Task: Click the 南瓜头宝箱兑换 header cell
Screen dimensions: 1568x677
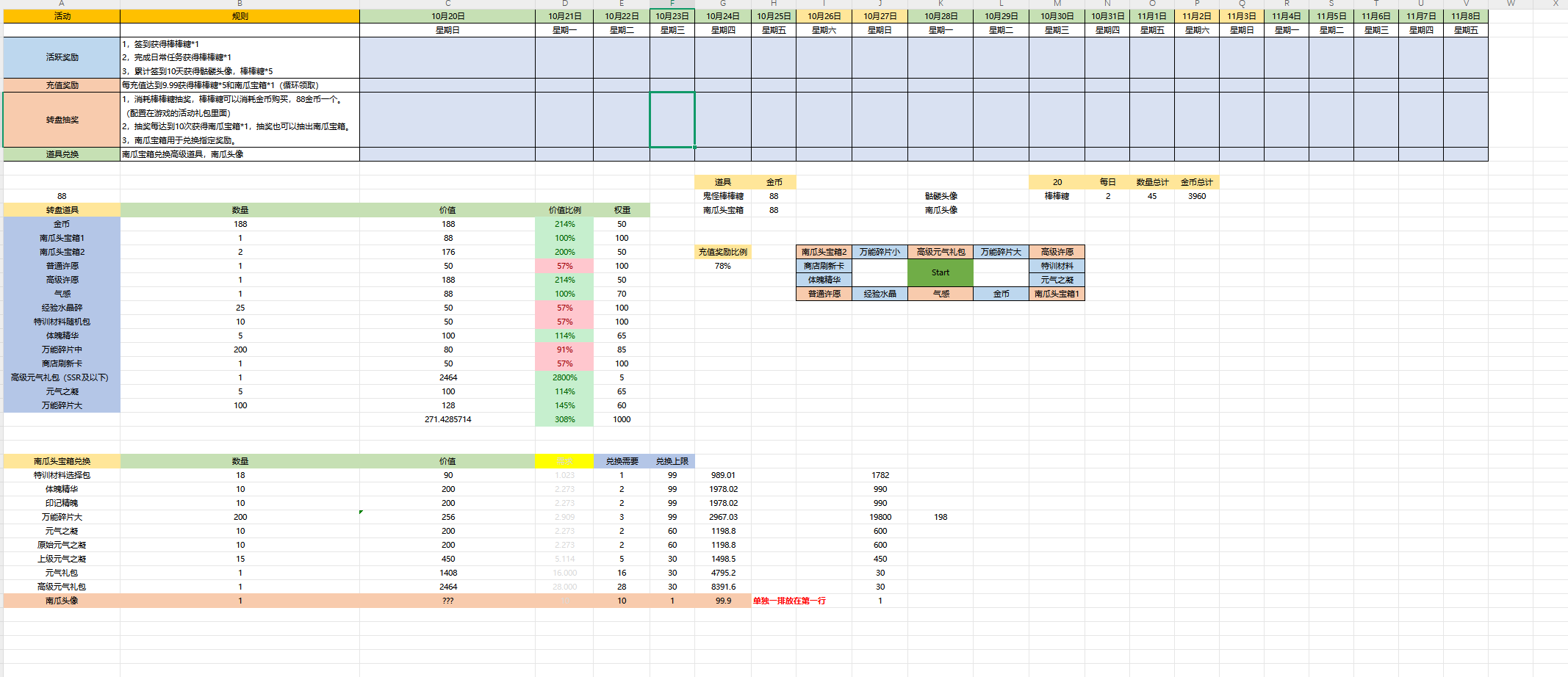Action: (62, 461)
